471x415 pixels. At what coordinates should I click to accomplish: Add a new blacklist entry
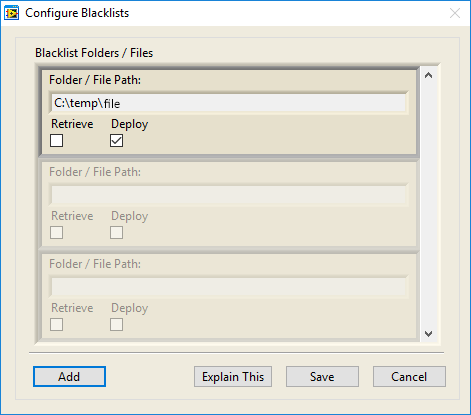pyautogui.click(x=69, y=377)
